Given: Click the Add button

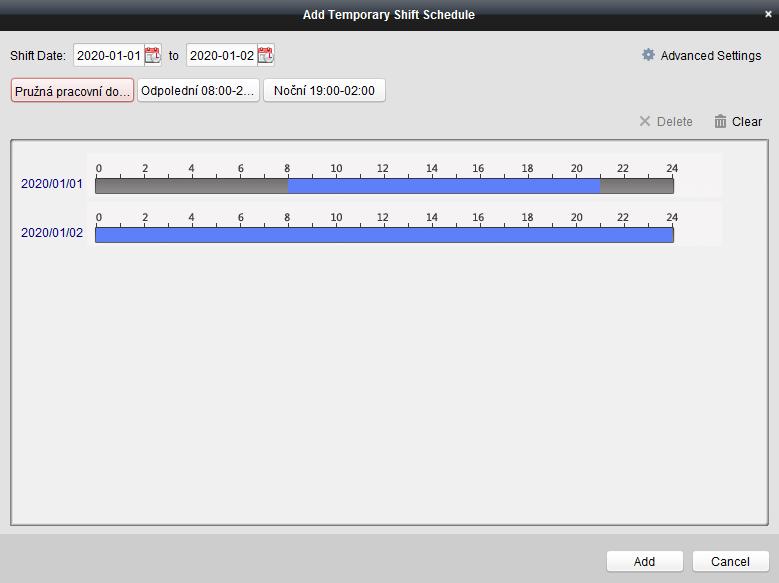Looking at the screenshot, I should point(644,561).
